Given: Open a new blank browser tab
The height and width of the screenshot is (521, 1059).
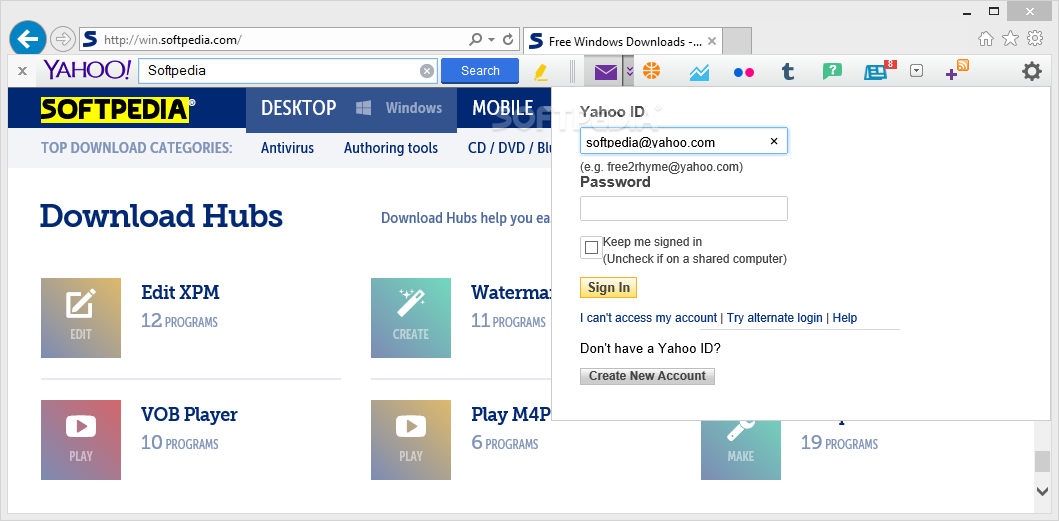Looking at the screenshot, I should click(x=737, y=41).
